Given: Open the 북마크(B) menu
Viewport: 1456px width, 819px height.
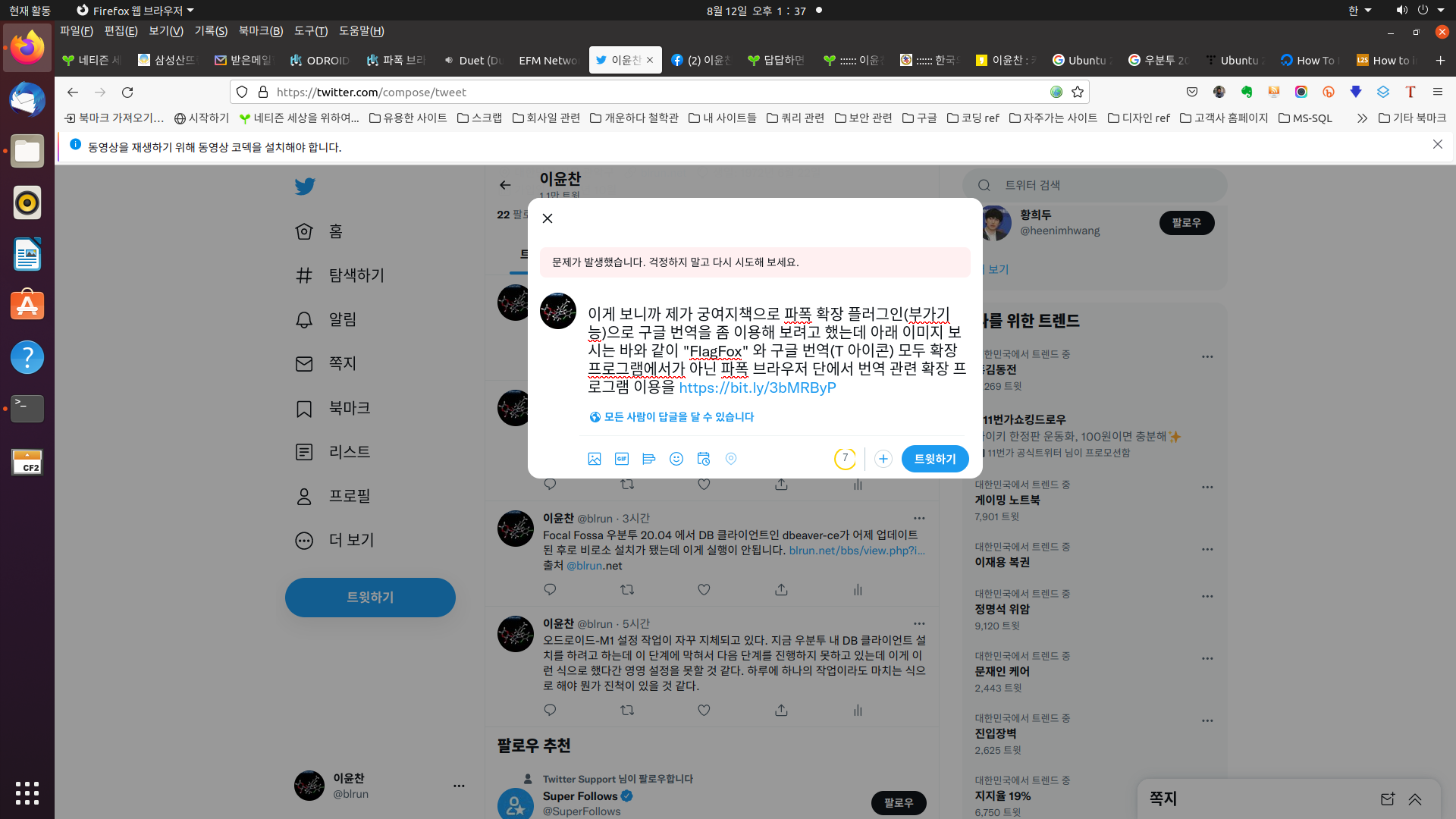Looking at the screenshot, I should point(260,31).
